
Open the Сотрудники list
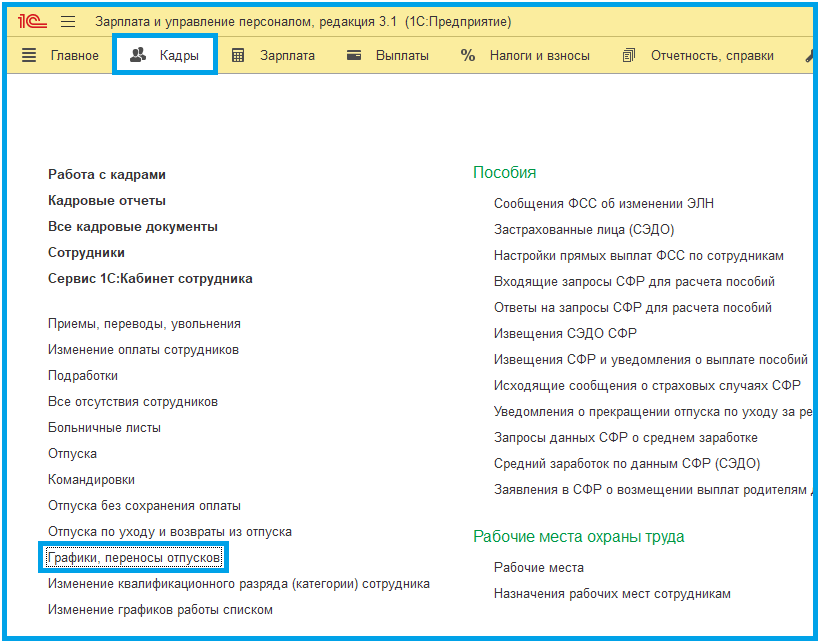(87, 252)
